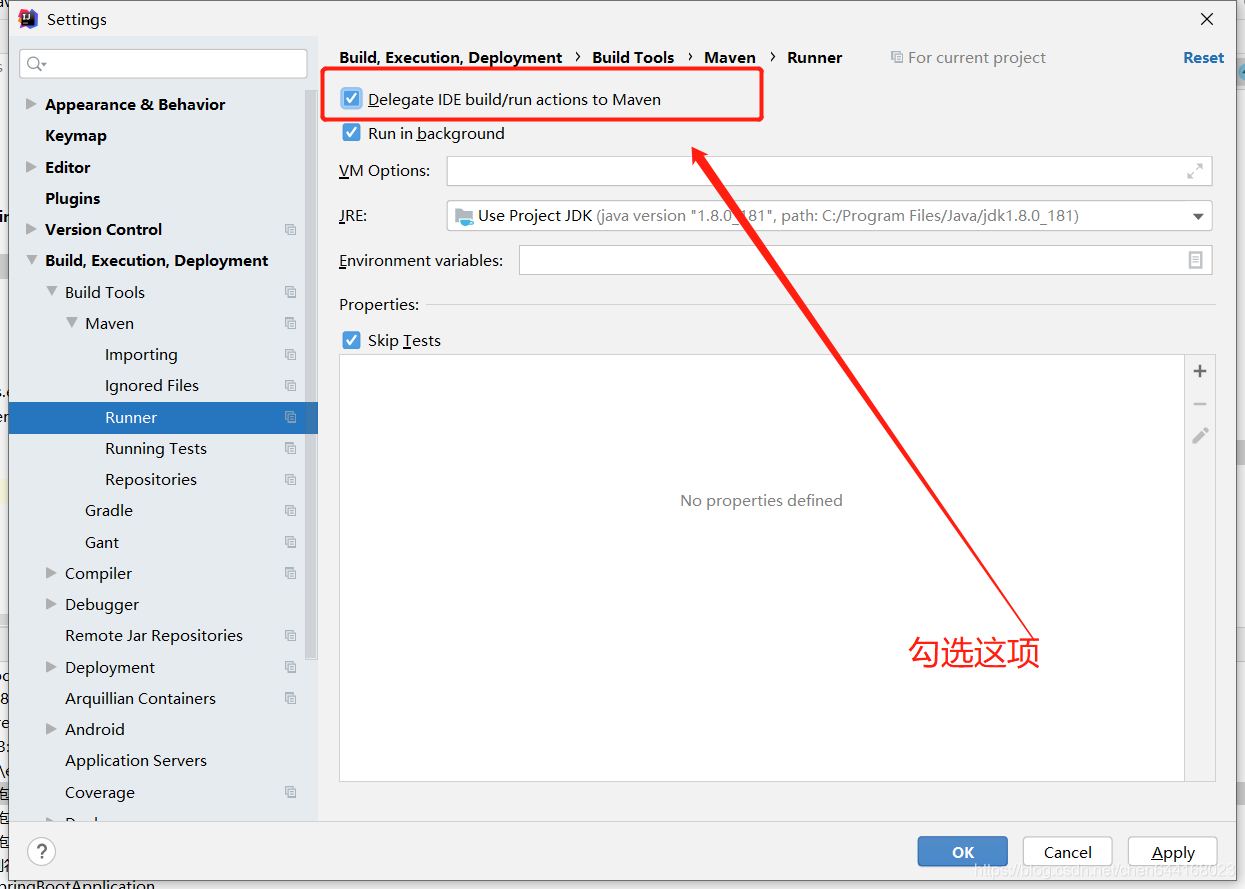Focus the settings search field
1245x889 pixels.
pos(163,64)
